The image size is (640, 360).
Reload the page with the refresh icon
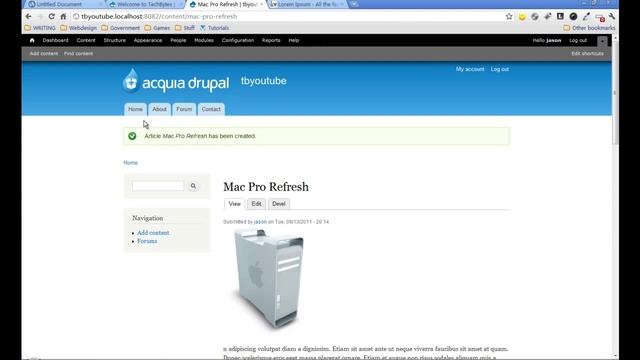coord(51,16)
